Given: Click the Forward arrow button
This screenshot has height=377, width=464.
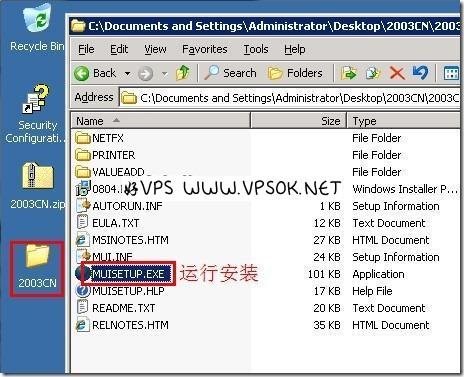Looking at the screenshot, I should click(x=145, y=73).
